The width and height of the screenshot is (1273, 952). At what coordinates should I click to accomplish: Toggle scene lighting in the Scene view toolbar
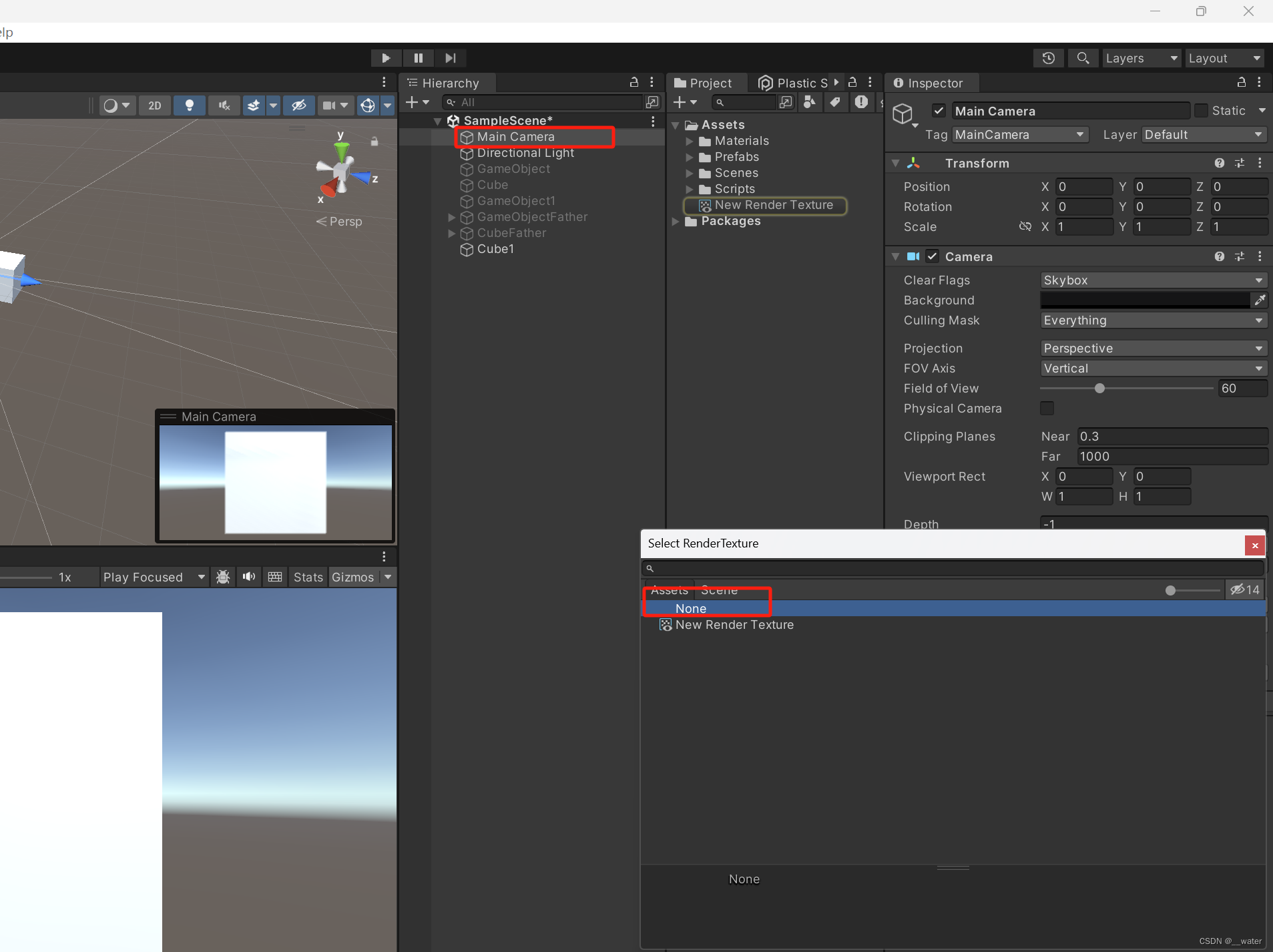pyautogui.click(x=190, y=105)
